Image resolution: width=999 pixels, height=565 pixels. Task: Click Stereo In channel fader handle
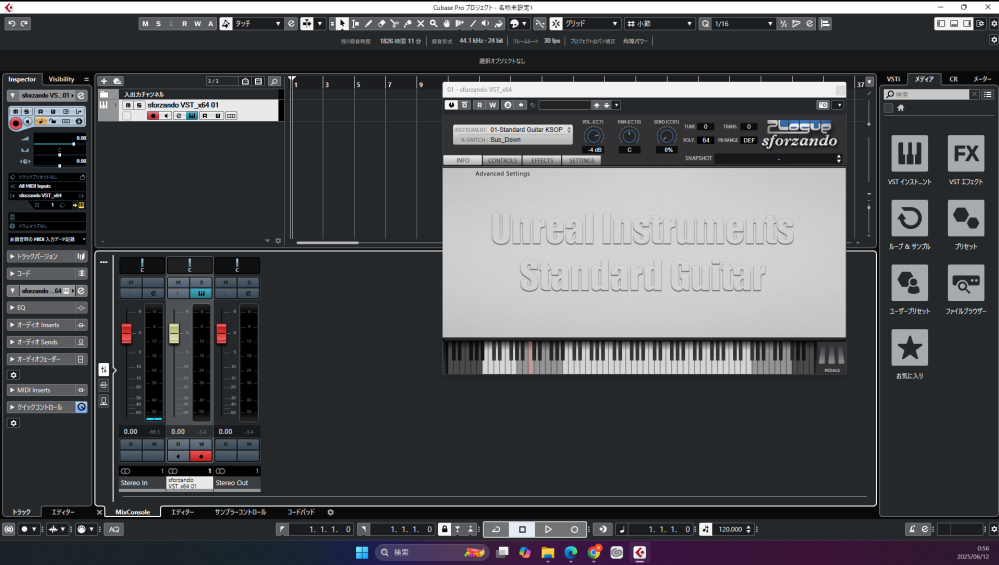(127, 333)
